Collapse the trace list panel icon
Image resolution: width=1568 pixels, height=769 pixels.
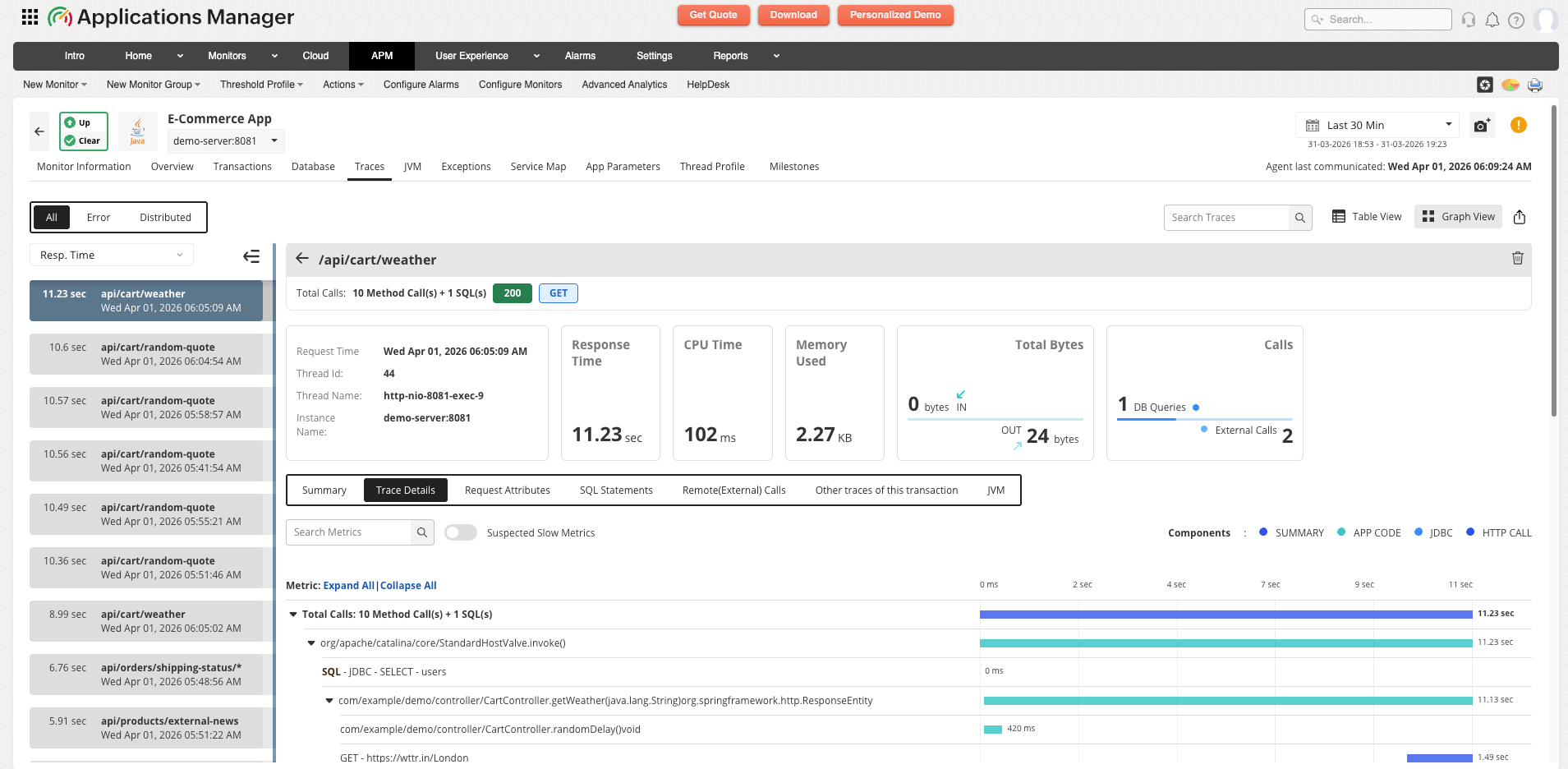click(251, 256)
